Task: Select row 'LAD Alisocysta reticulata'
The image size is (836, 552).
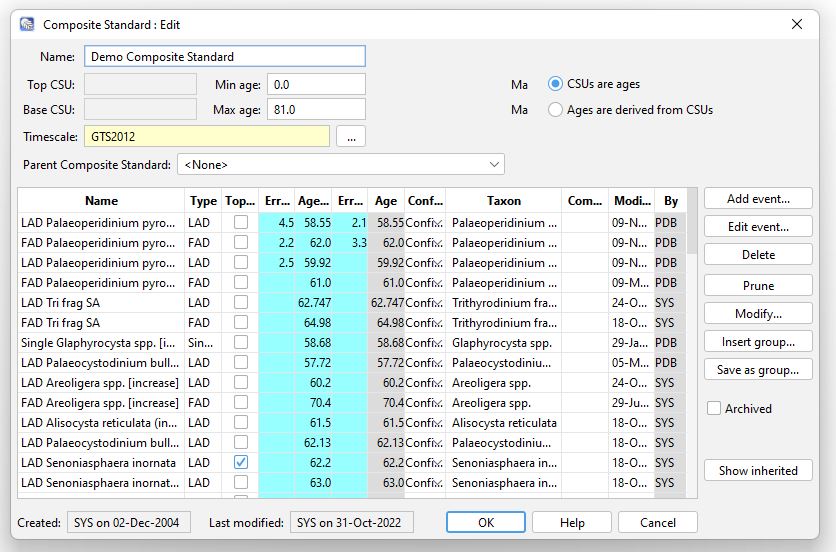Action: click(352, 422)
